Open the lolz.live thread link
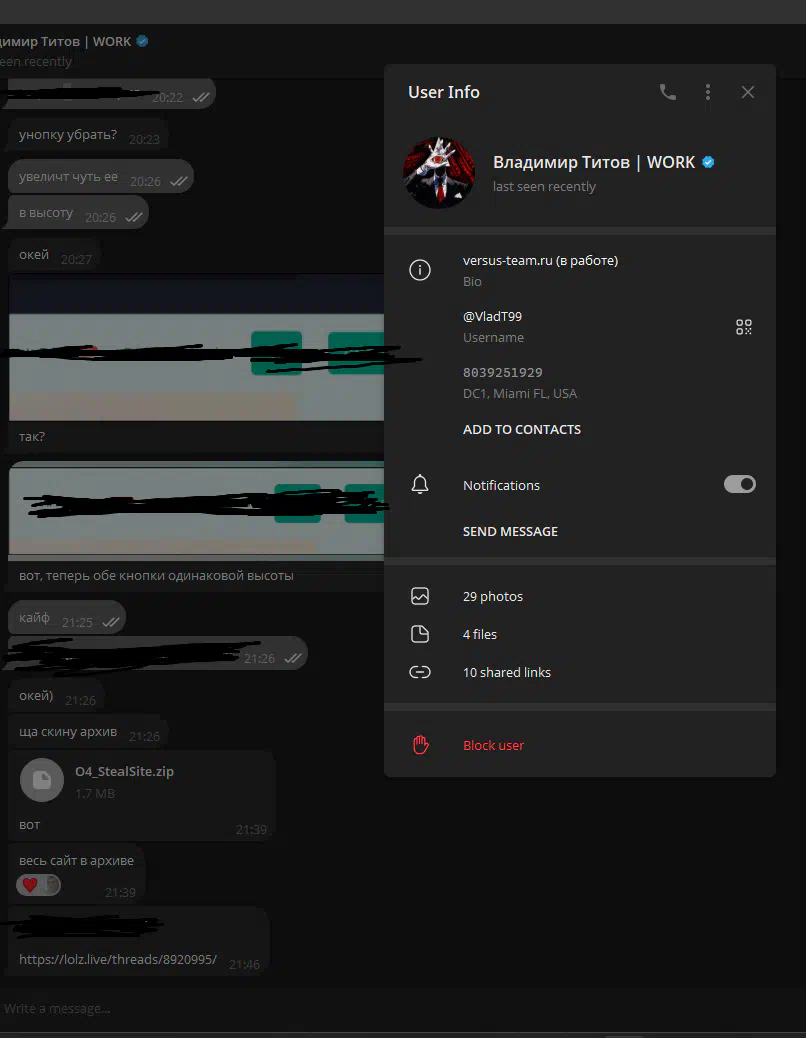806x1038 pixels. point(118,959)
